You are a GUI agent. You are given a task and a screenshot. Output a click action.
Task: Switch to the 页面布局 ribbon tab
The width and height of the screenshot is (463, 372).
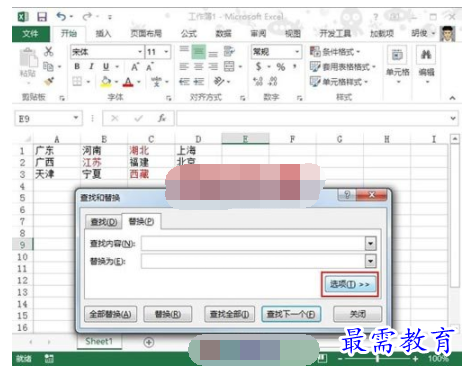click(146, 33)
